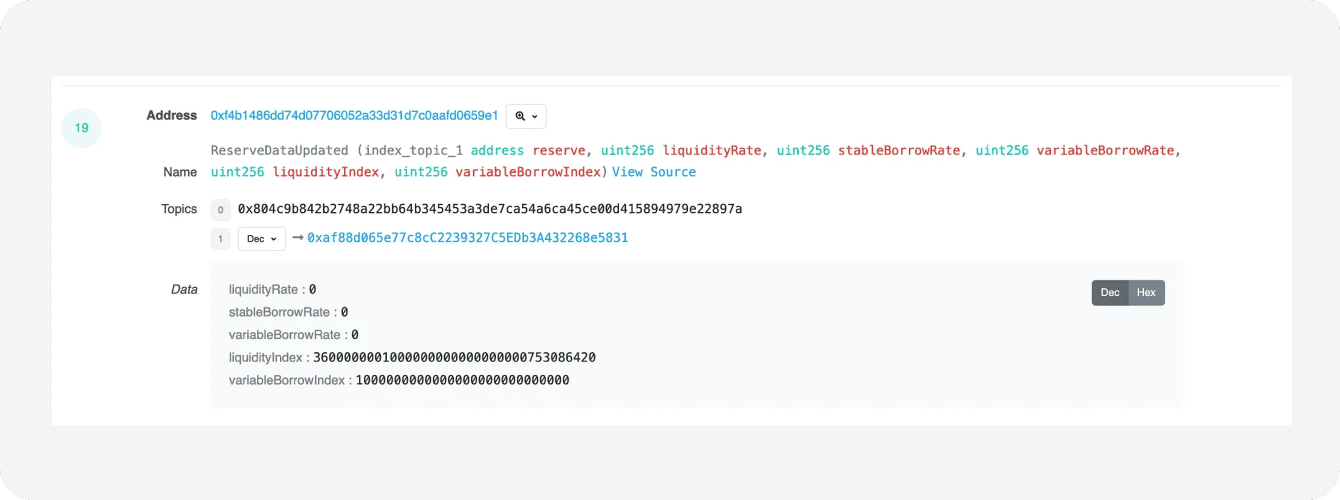The image size is (1340, 500).
Task: Switch Data display to Hex
Action: click(x=1146, y=292)
